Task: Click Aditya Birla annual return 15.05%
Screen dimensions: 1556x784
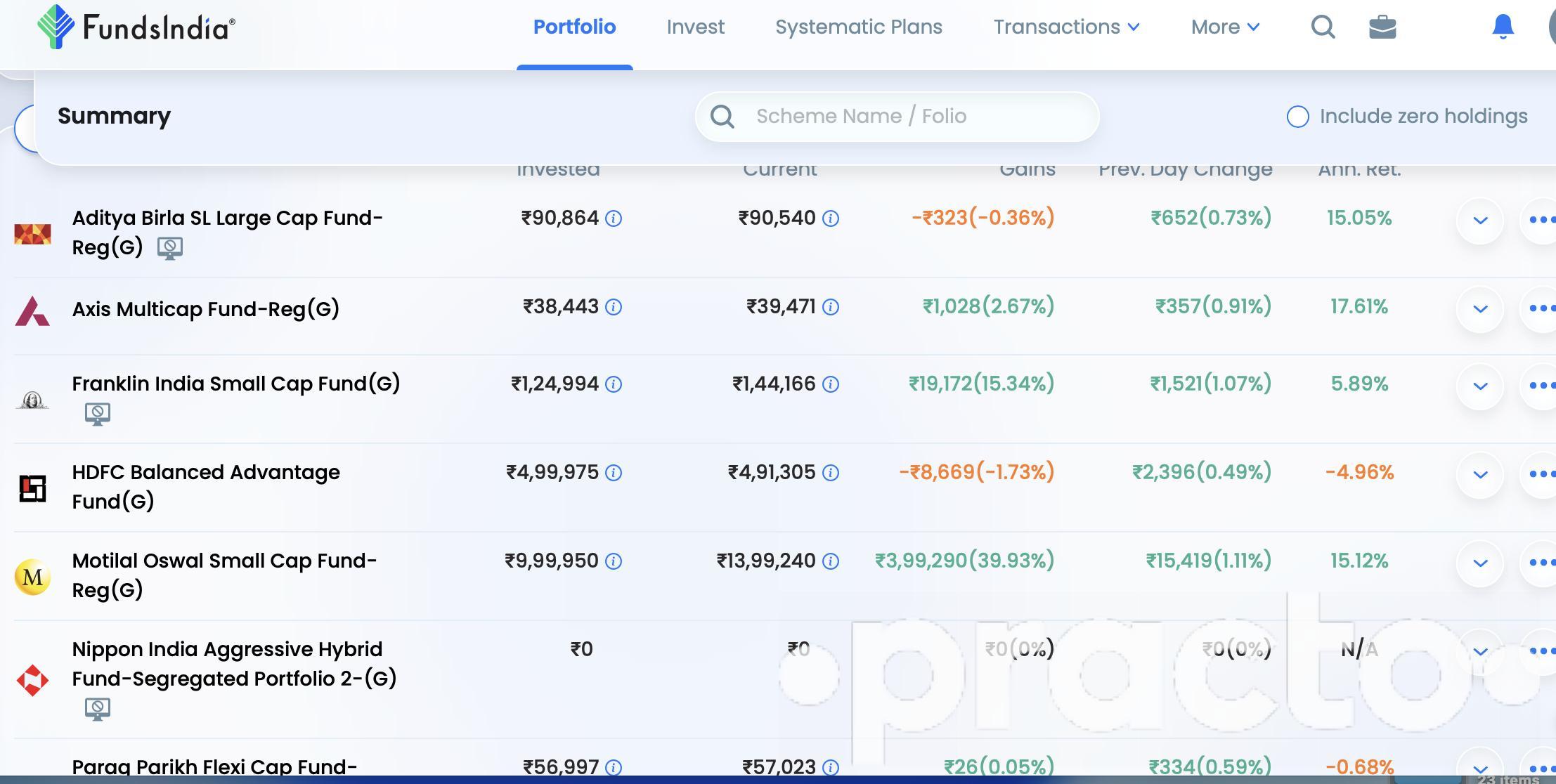Action: (x=1359, y=218)
